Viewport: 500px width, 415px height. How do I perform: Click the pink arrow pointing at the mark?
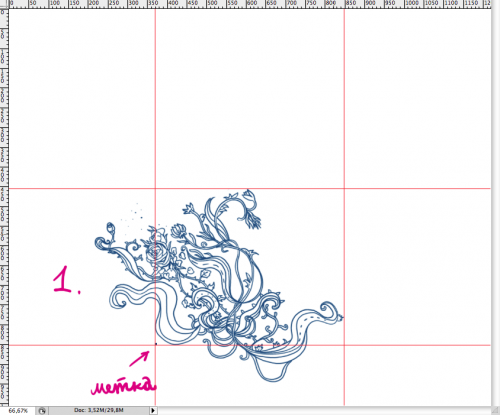pos(139,359)
